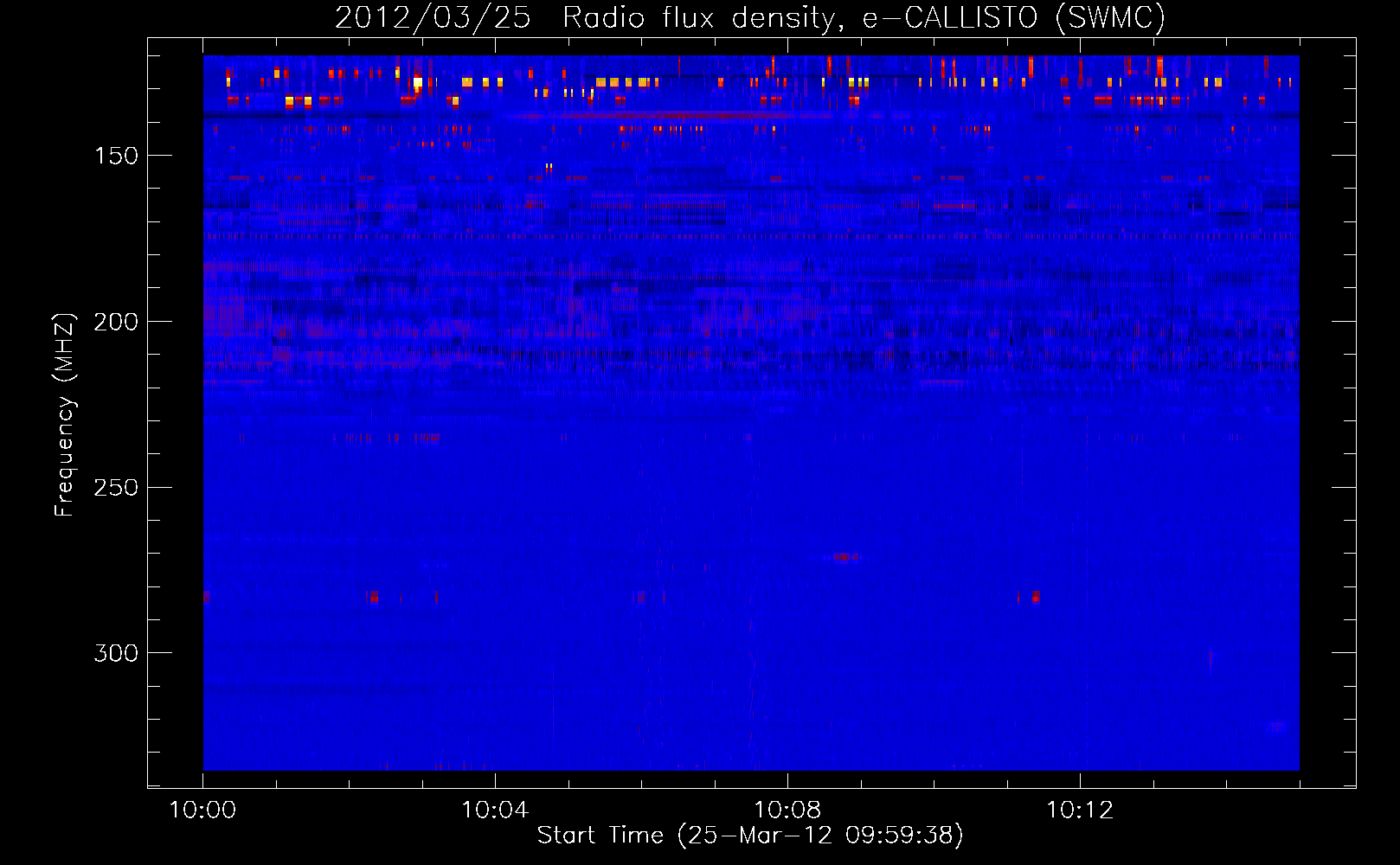
Task: Click the '10:12' time tick label
Action: [1080, 811]
